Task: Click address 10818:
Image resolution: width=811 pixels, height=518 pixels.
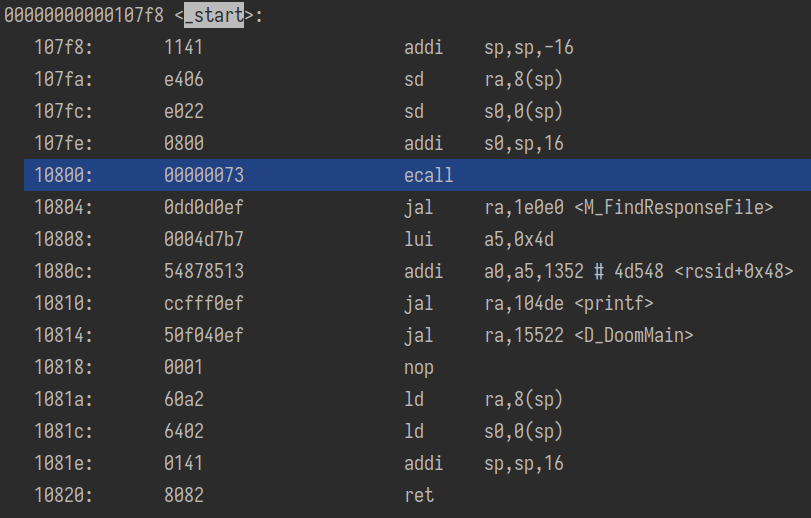Action: [x=64, y=368]
